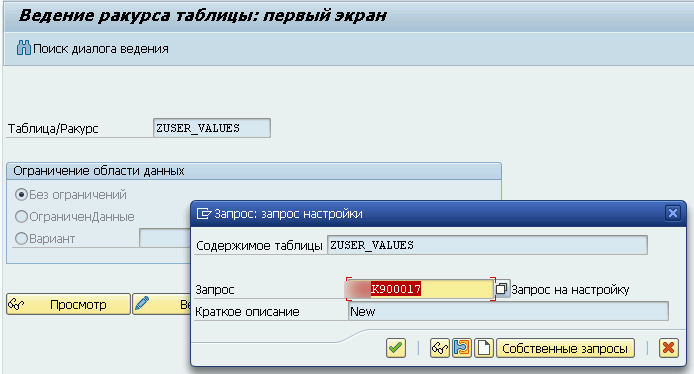Click the binoculars search icon in toolbar
This screenshot has height=374, width=694.
pos(23,48)
